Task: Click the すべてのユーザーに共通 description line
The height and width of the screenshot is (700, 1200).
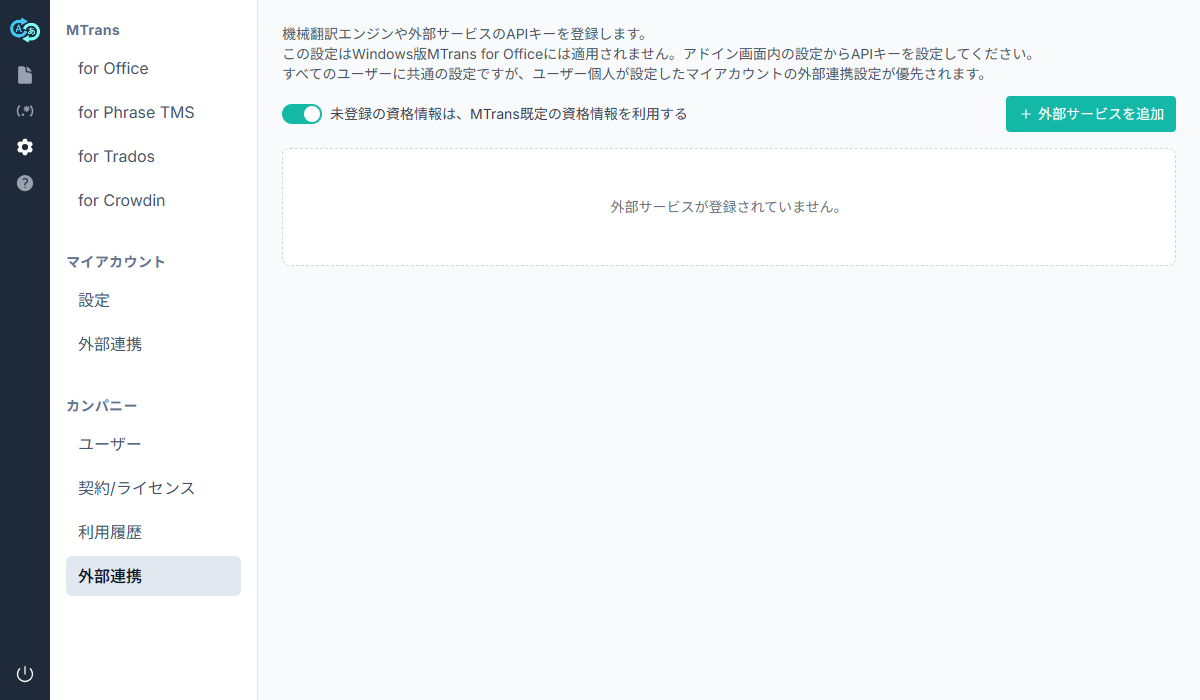Action: point(635,74)
